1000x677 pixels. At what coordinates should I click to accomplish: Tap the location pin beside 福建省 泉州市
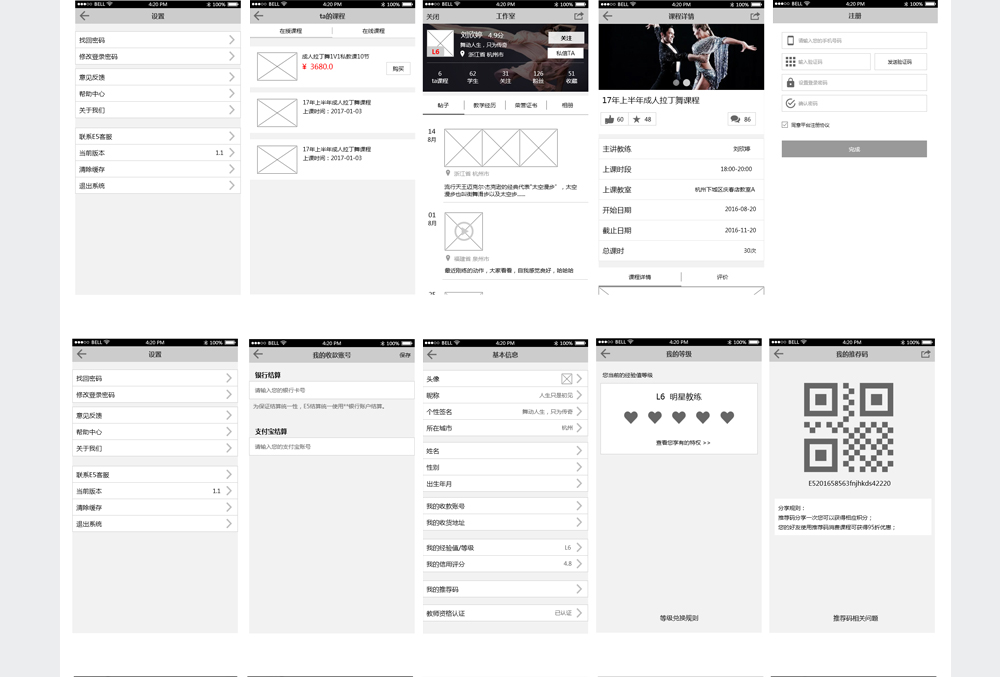pyautogui.click(x=448, y=258)
